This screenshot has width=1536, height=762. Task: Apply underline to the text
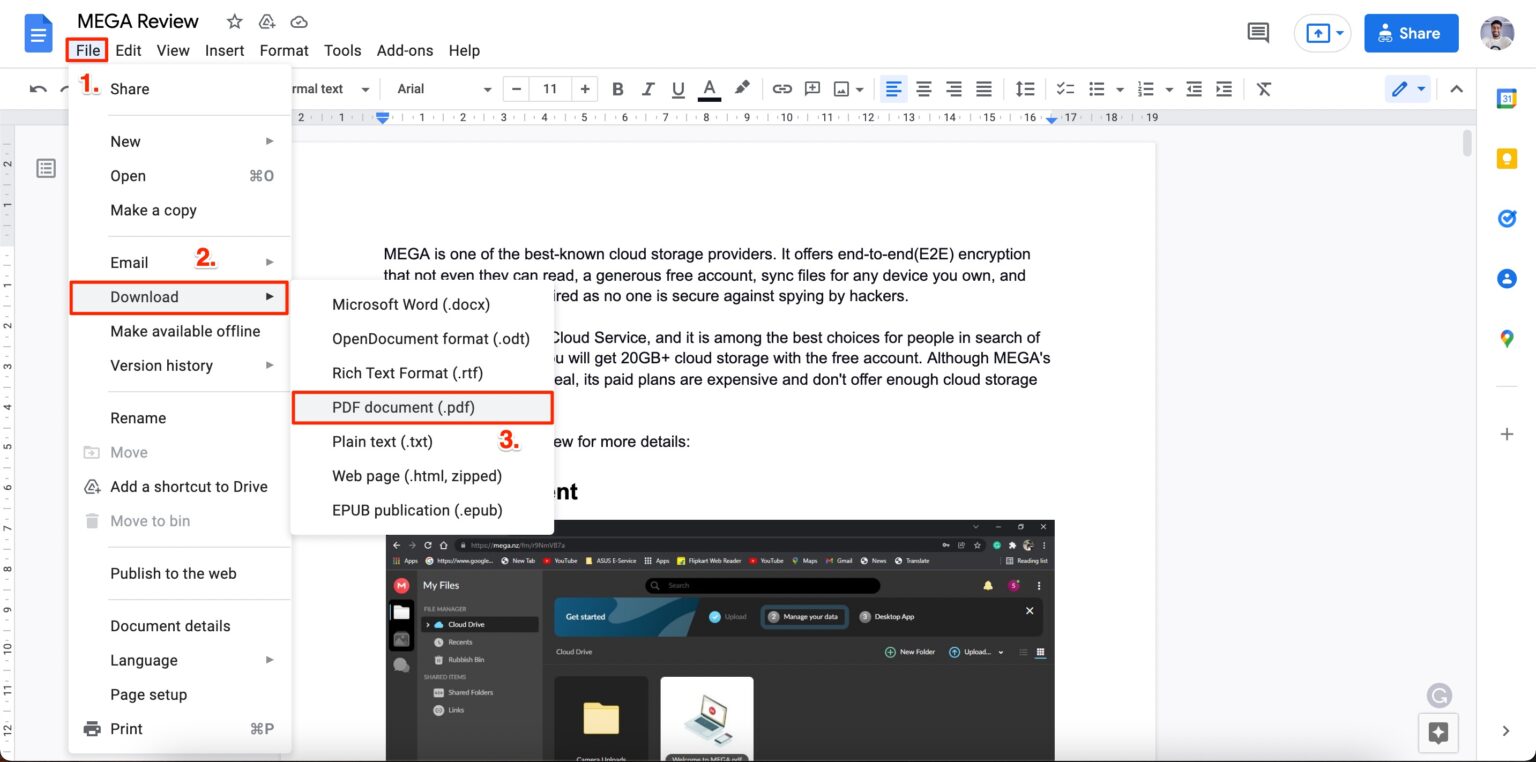pyautogui.click(x=678, y=88)
